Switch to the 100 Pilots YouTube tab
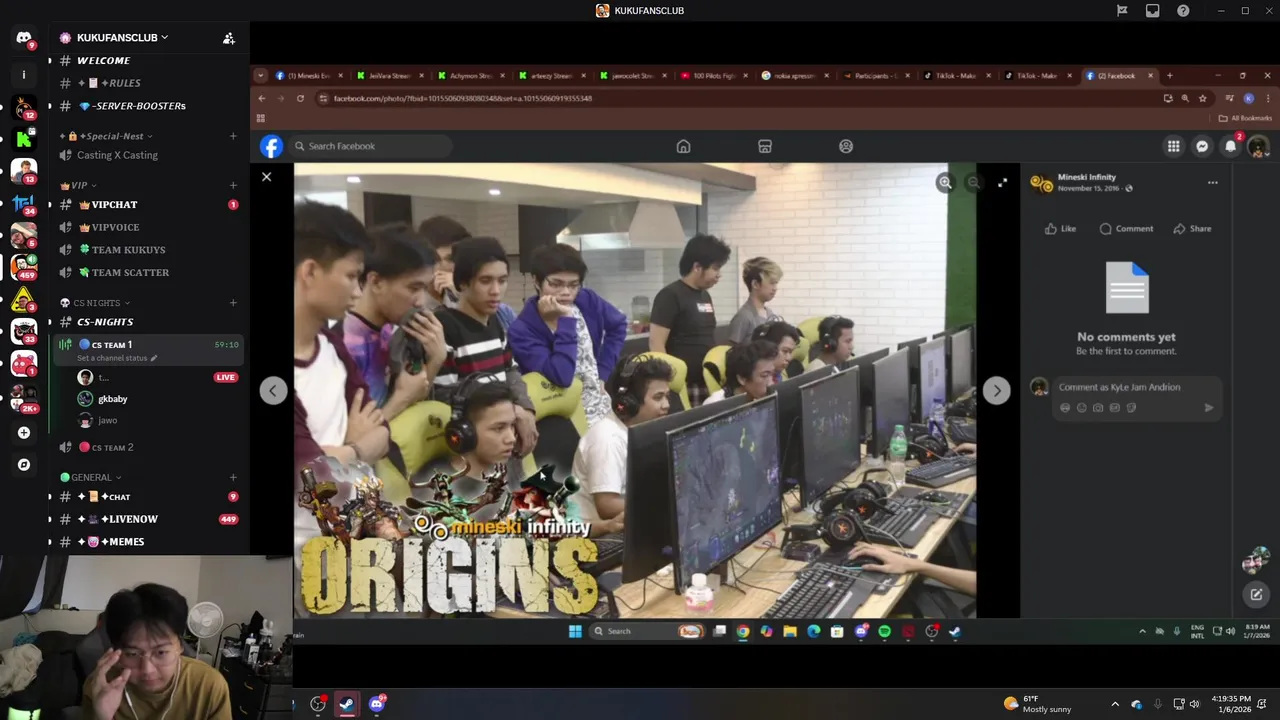 coord(713,76)
